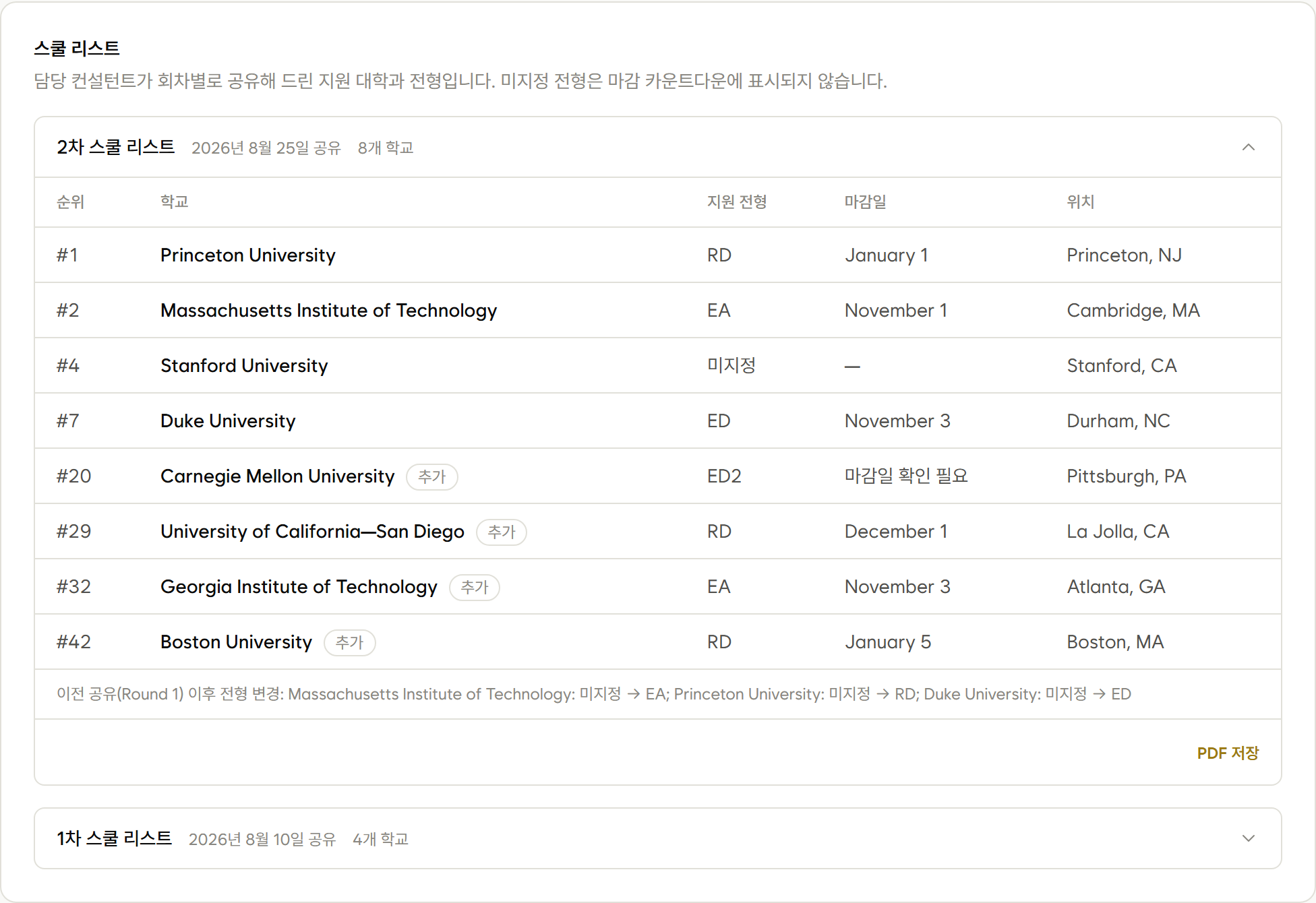Select the January 5 deadline cell
This screenshot has width=1316, height=903.
888,642
